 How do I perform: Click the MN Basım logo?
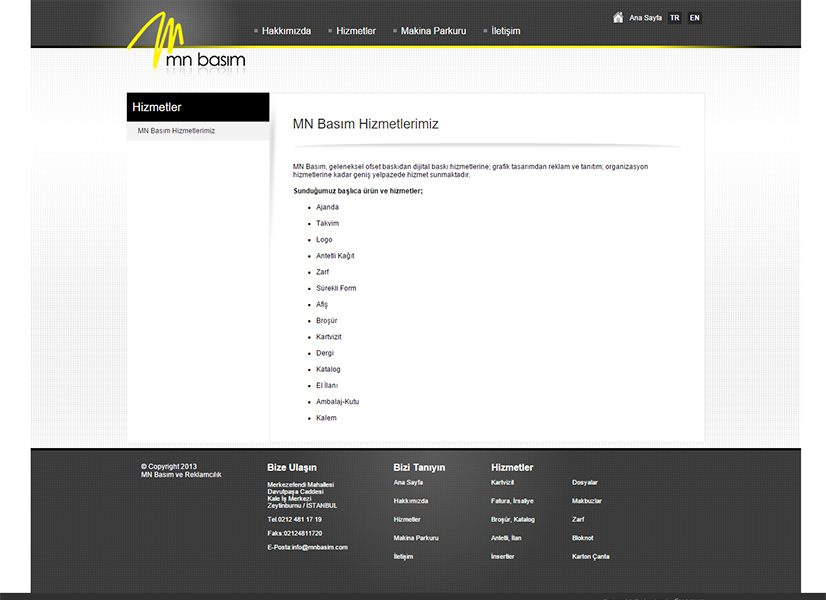187,45
